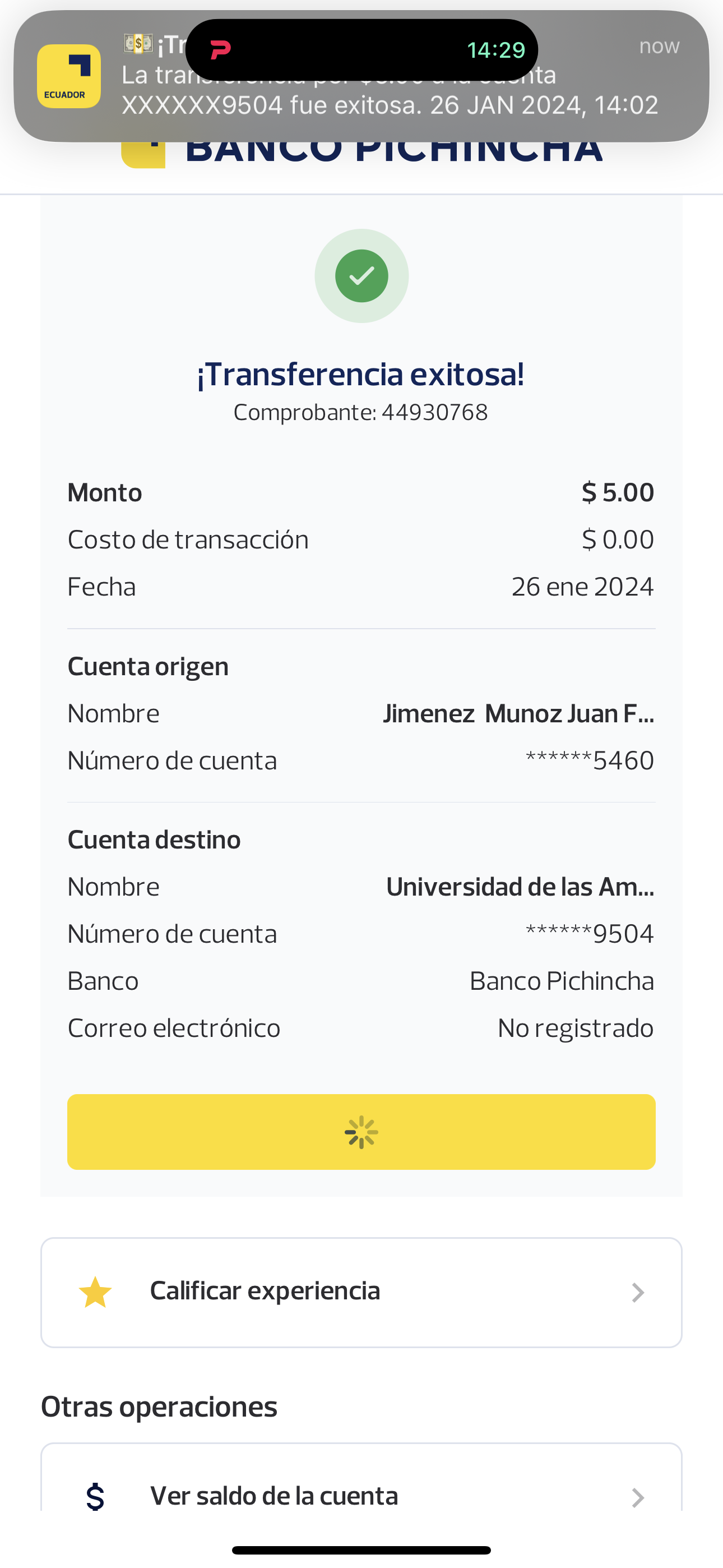Tap the Banco Pichincha Ecuador notification icon

[69, 76]
